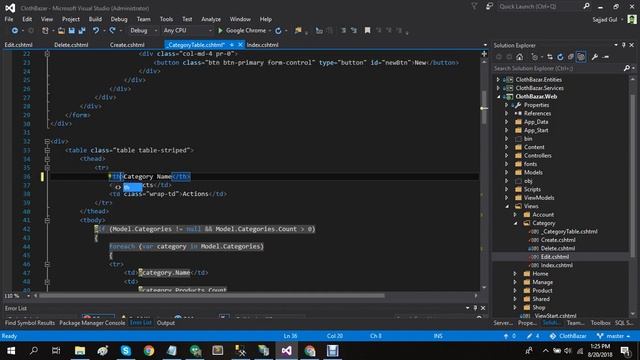This screenshot has height=360, width=640.
Task: Open the Find Symbol Results tab
Action: pyautogui.click(x=29, y=323)
